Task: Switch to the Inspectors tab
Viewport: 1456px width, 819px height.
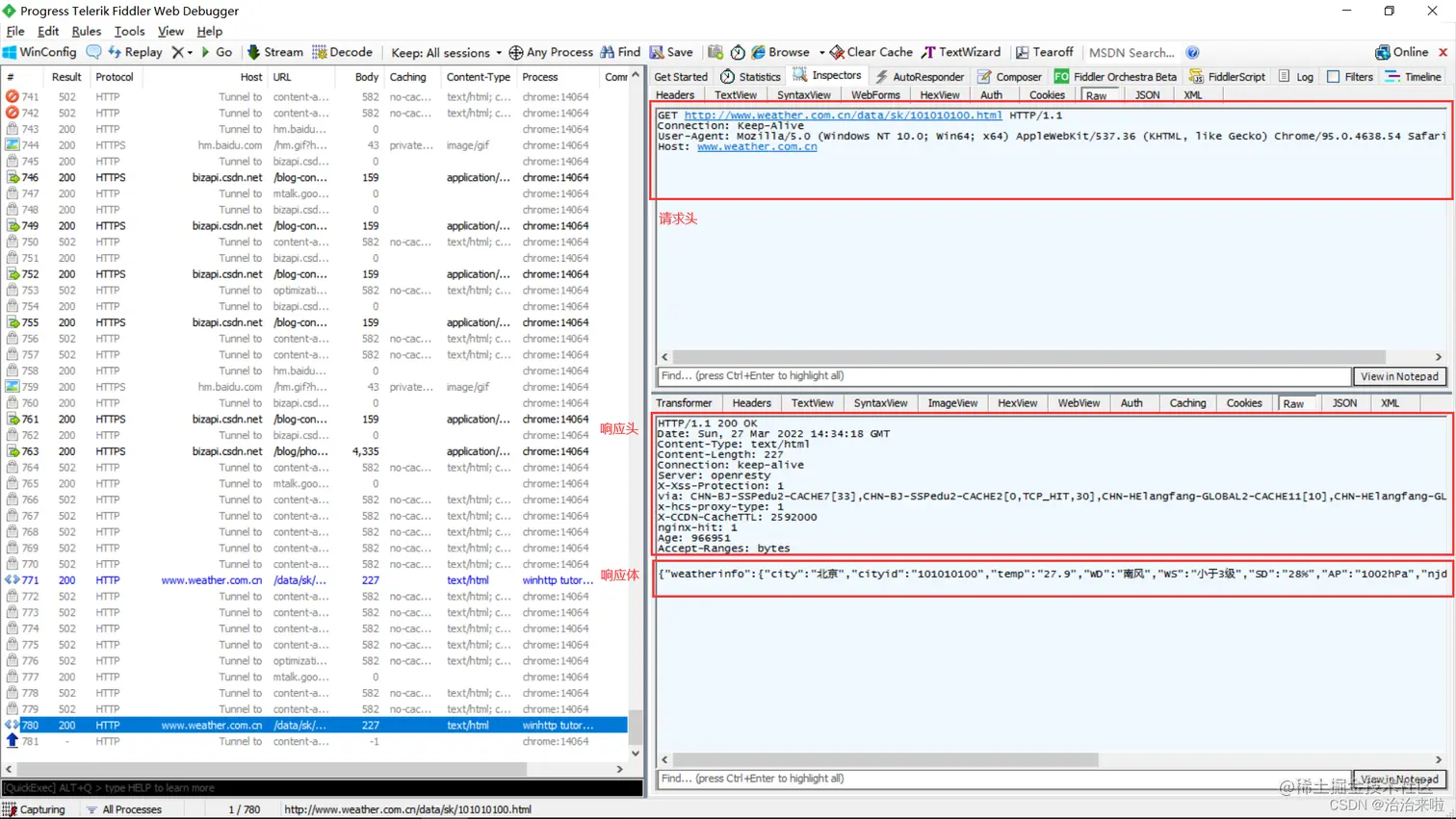Action: tap(827, 75)
